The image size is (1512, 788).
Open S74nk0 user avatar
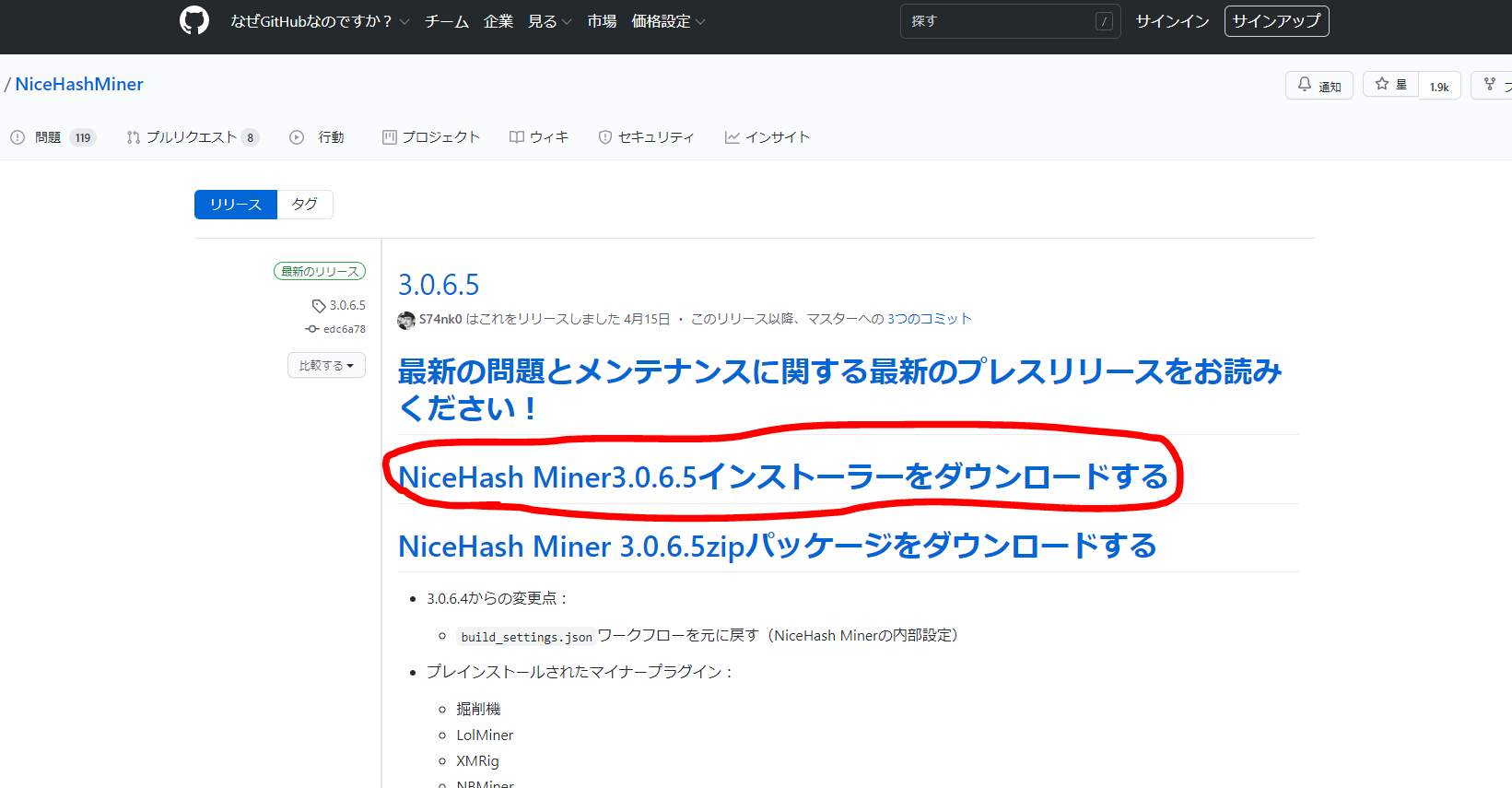pyautogui.click(x=406, y=320)
